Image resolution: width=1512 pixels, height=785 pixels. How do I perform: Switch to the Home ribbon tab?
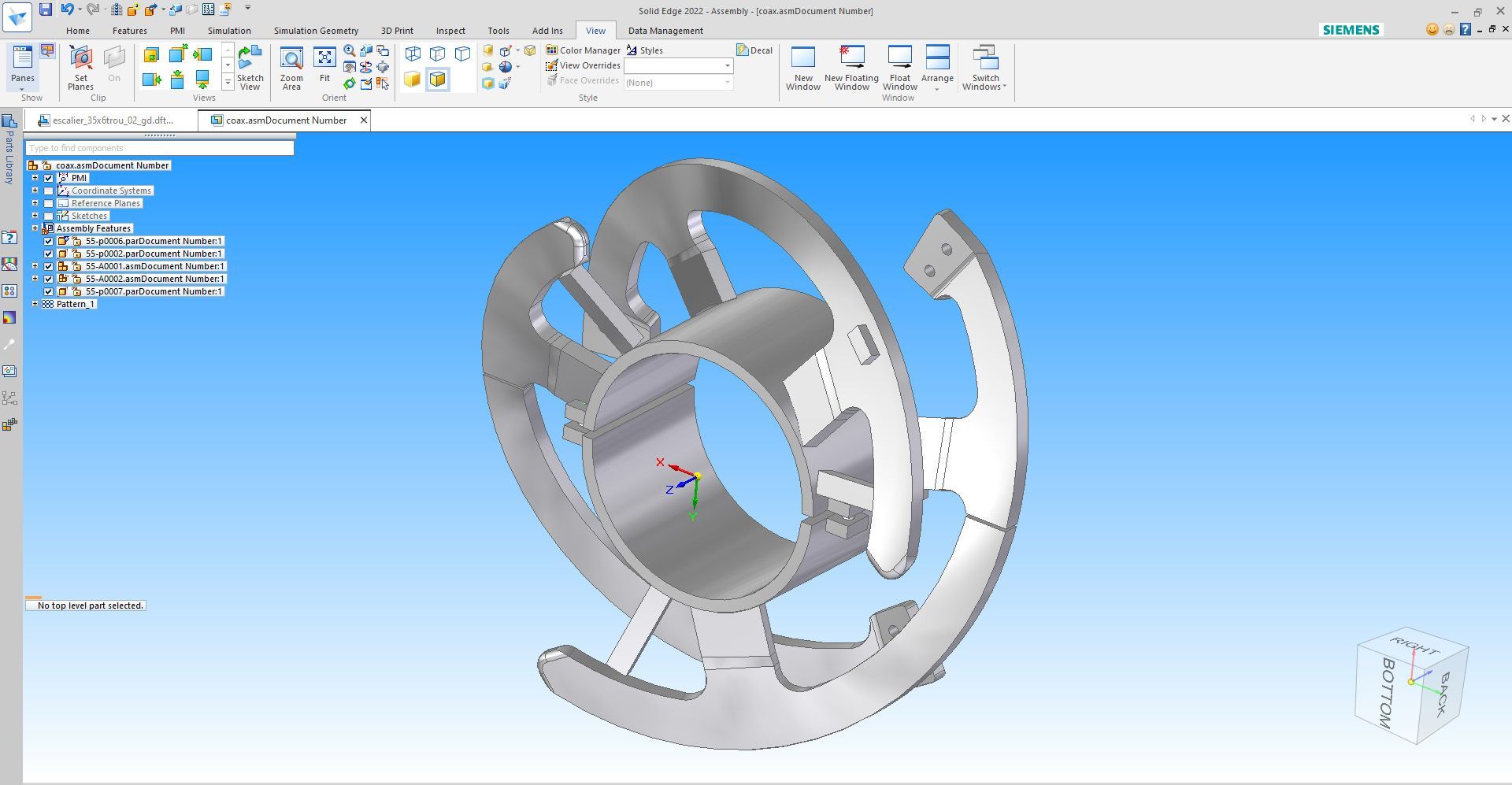tap(77, 30)
